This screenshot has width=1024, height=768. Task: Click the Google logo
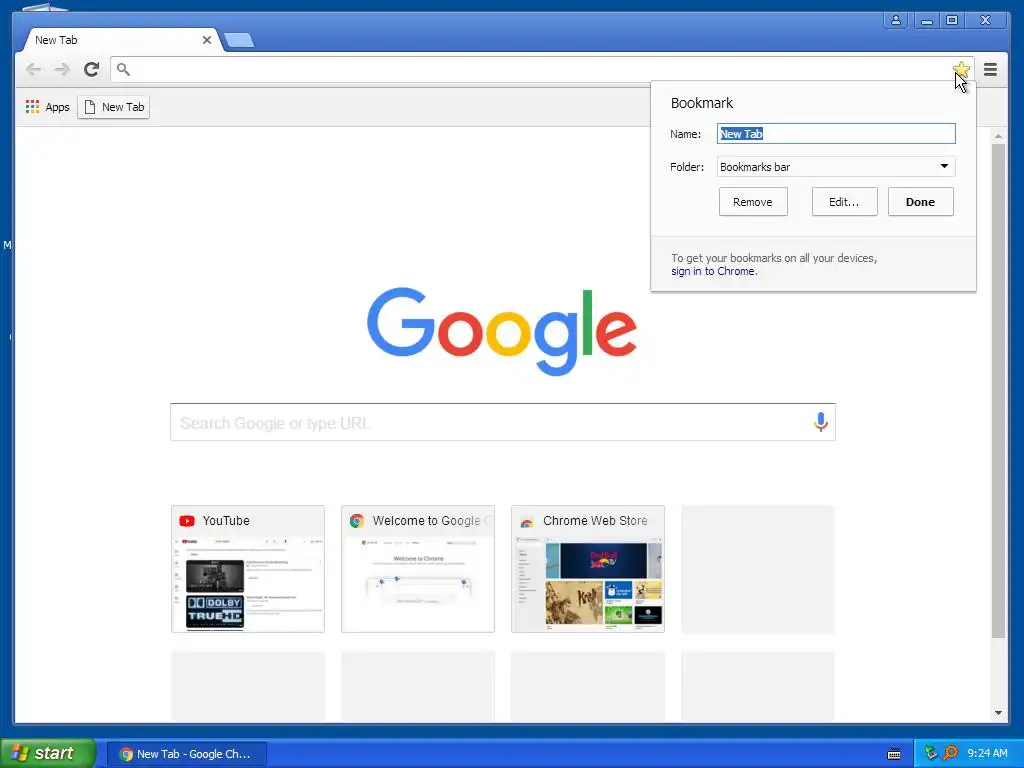tap(502, 331)
